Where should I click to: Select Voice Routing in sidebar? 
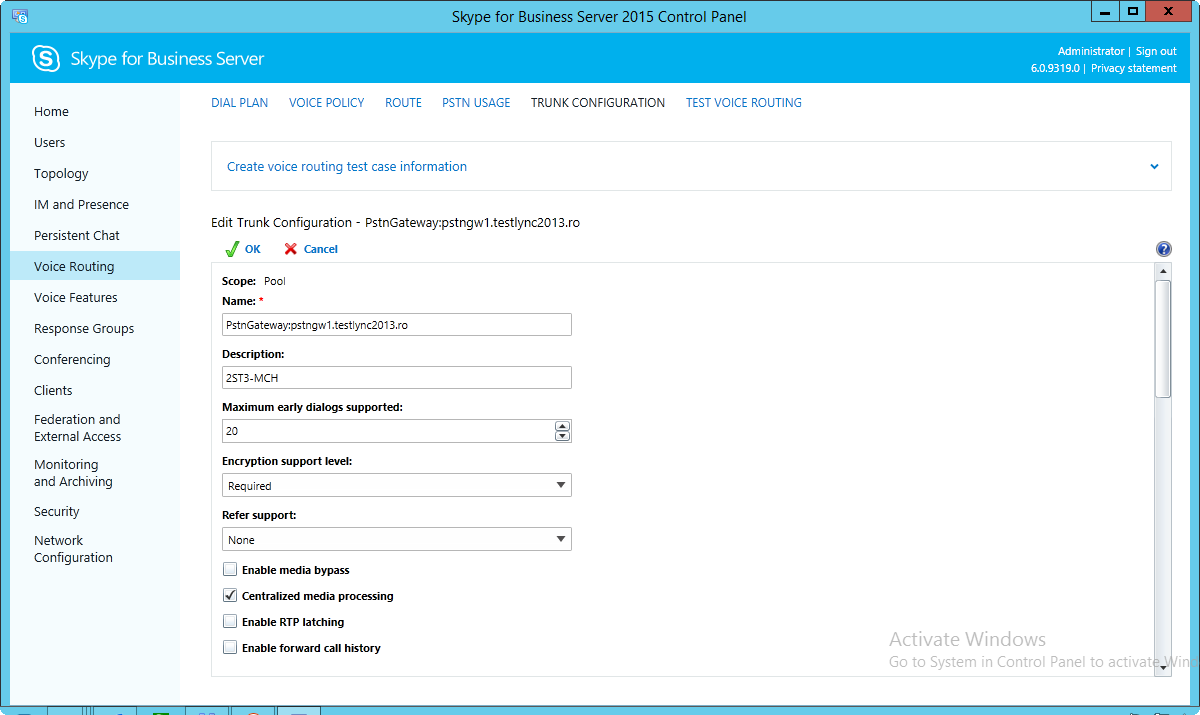pyautogui.click(x=95, y=266)
